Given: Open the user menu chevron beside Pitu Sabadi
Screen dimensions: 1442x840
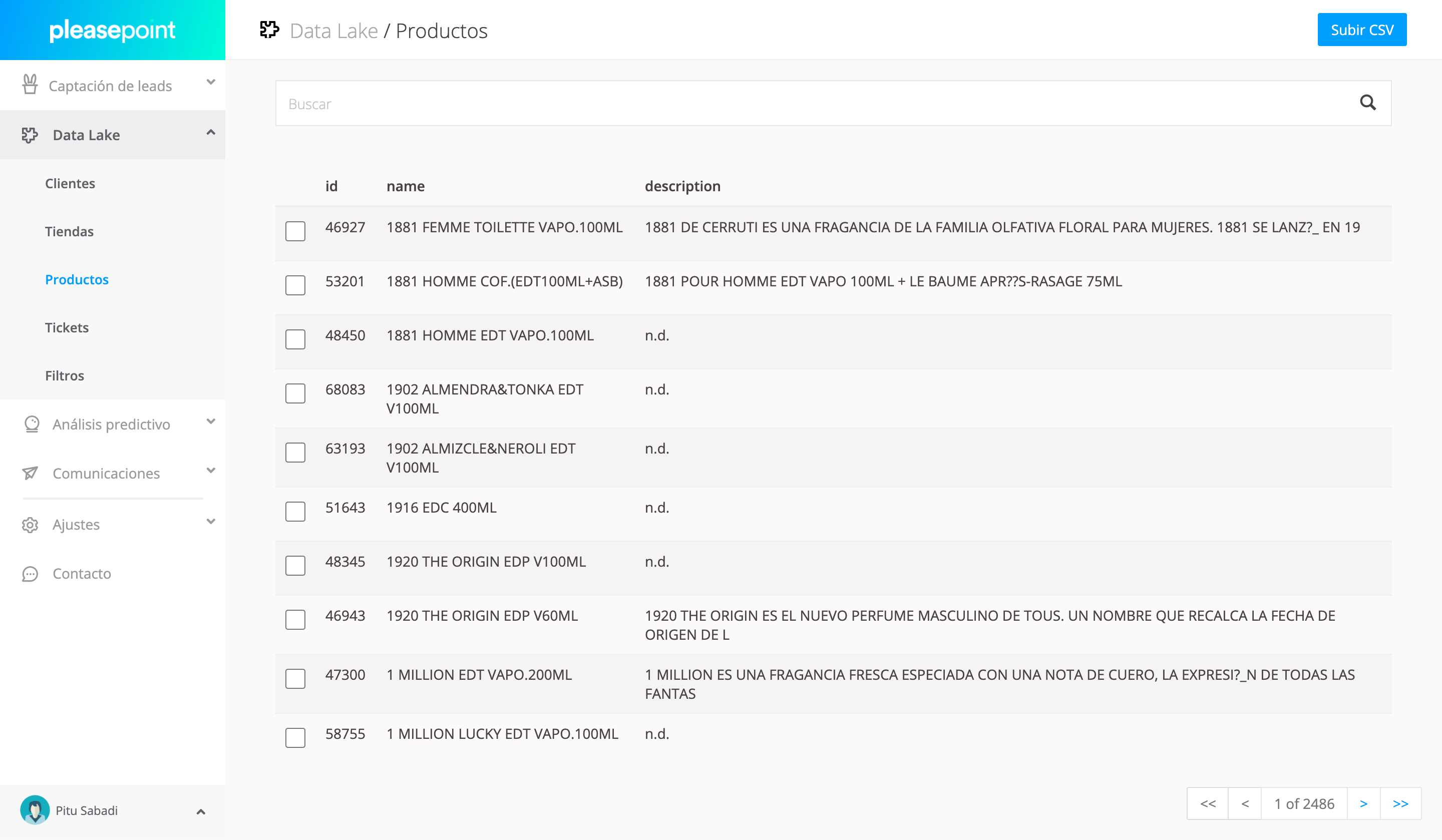Looking at the screenshot, I should click(x=201, y=811).
